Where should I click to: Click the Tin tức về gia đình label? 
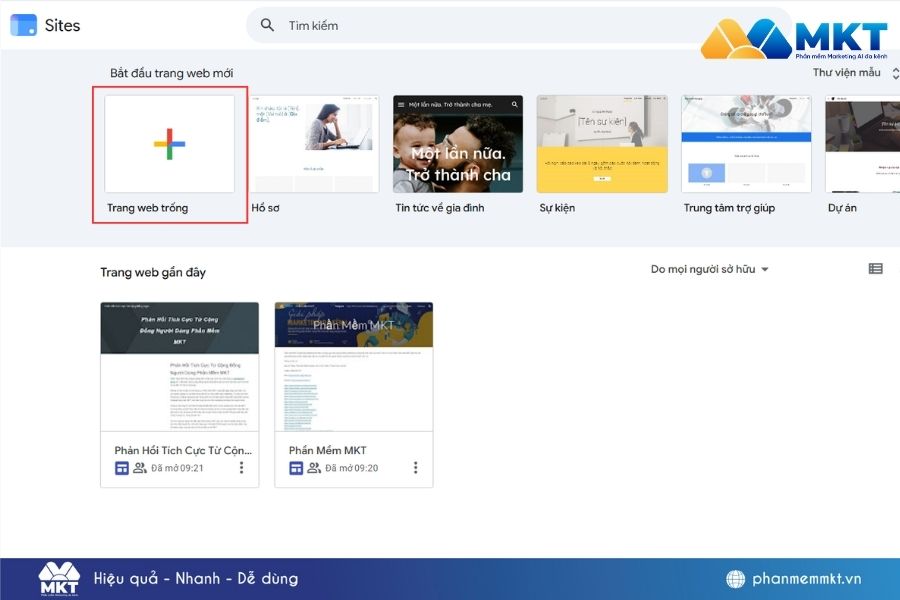(440, 208)
